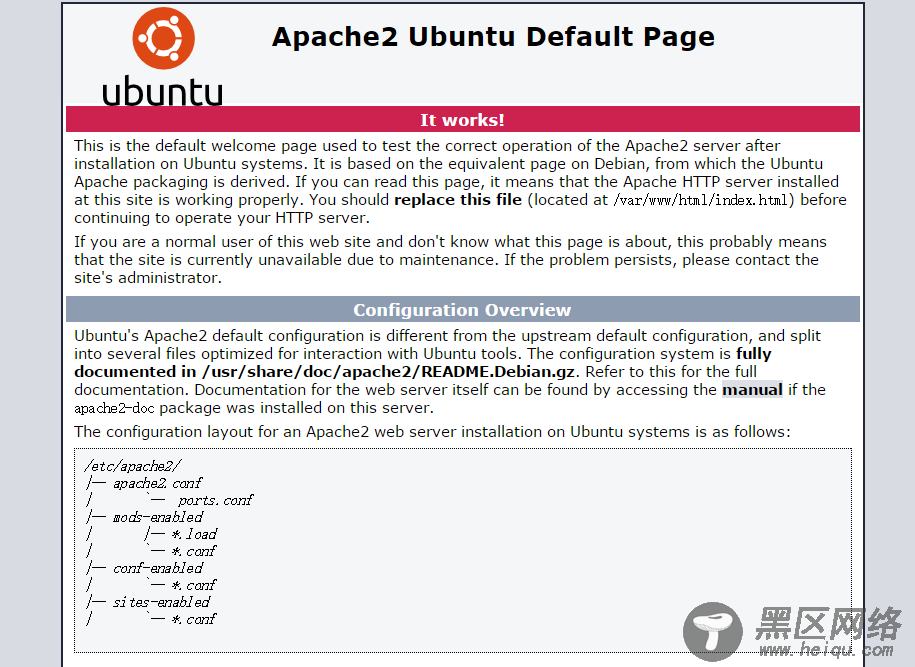Select the It works! banner heading
The image size is (915, 667).
[462, 120]
